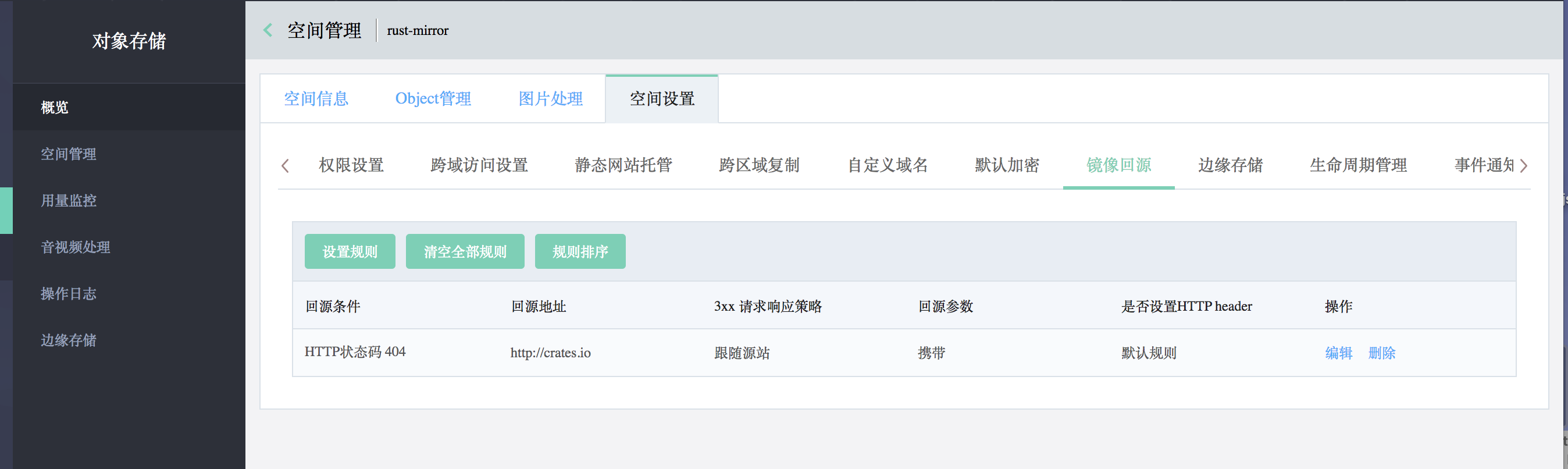Click the back arrow next to 空间管理
This screenshot has width=1568, height=469.
268,30
